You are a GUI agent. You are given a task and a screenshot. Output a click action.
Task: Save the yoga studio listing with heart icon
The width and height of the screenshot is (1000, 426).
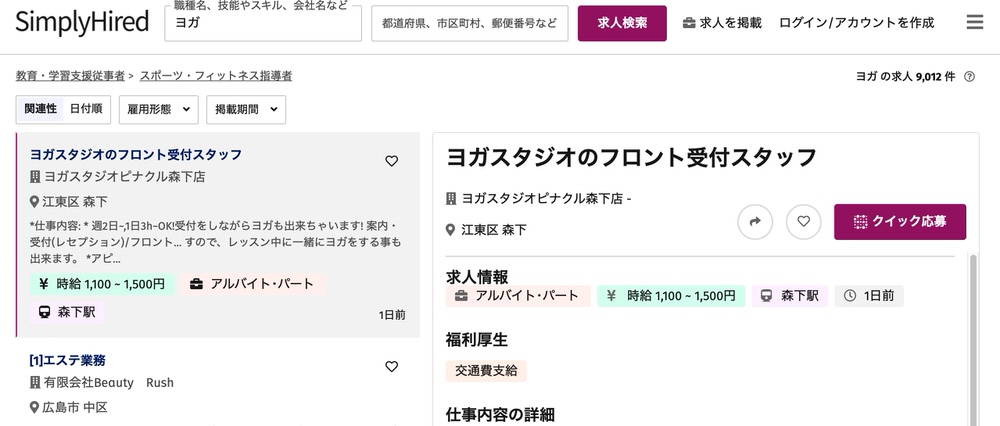[392, 160]
